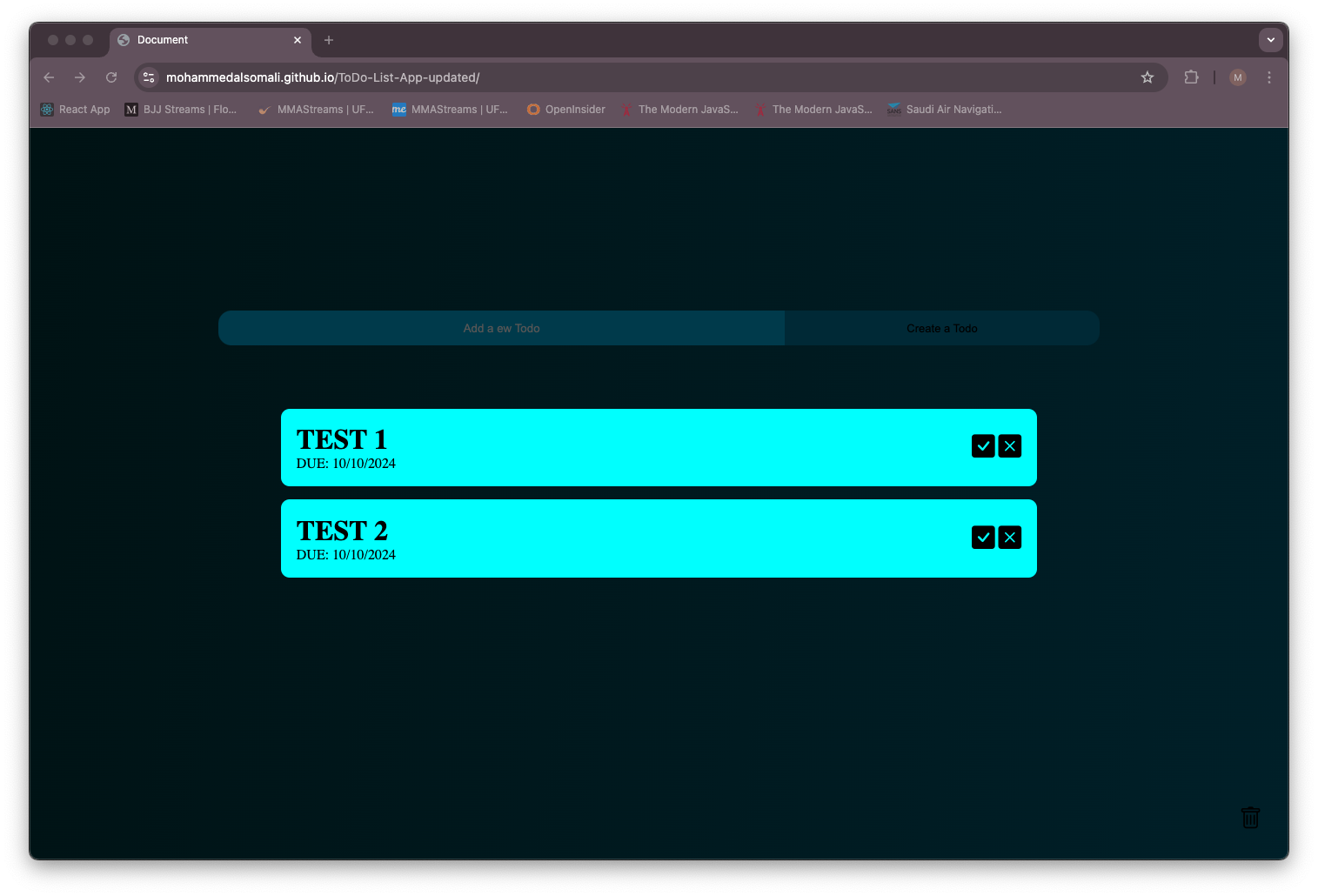Close the Document tab
The width and height of the screenshot is (1318, 896).
pyautogui.click(x=298, y=40)
